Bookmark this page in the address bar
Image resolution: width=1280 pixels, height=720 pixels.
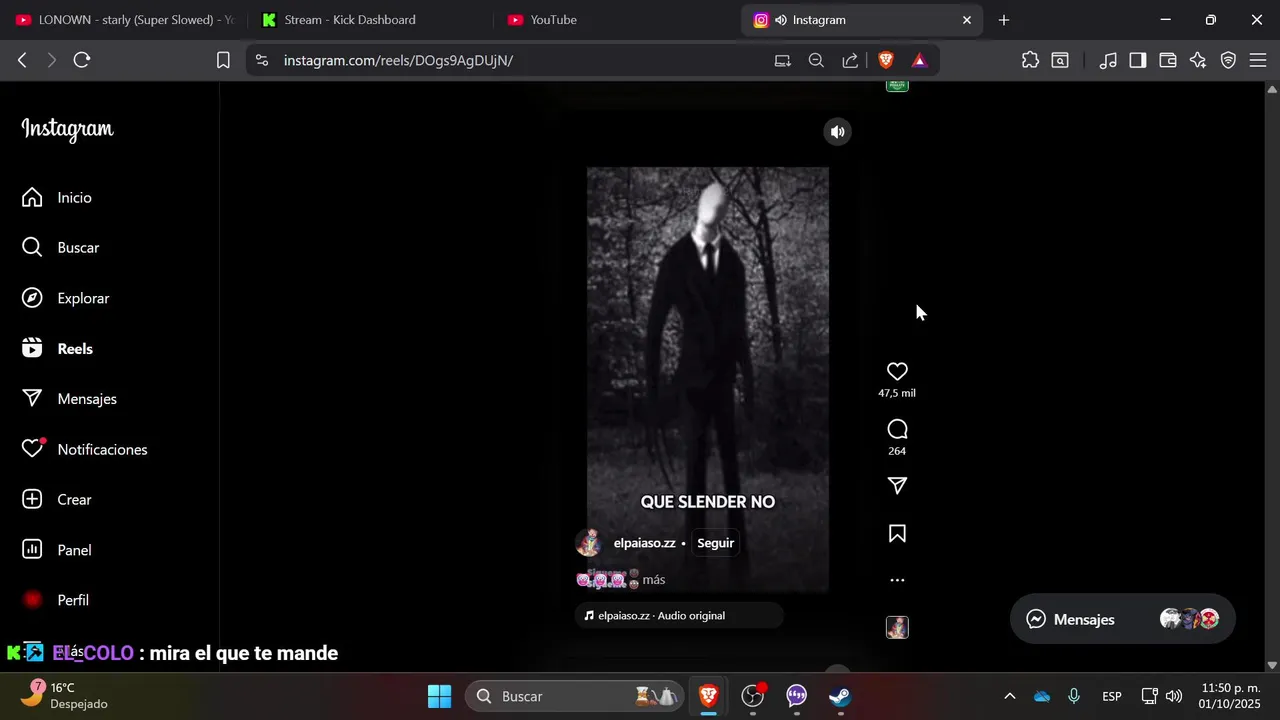(x=224, y=60)
